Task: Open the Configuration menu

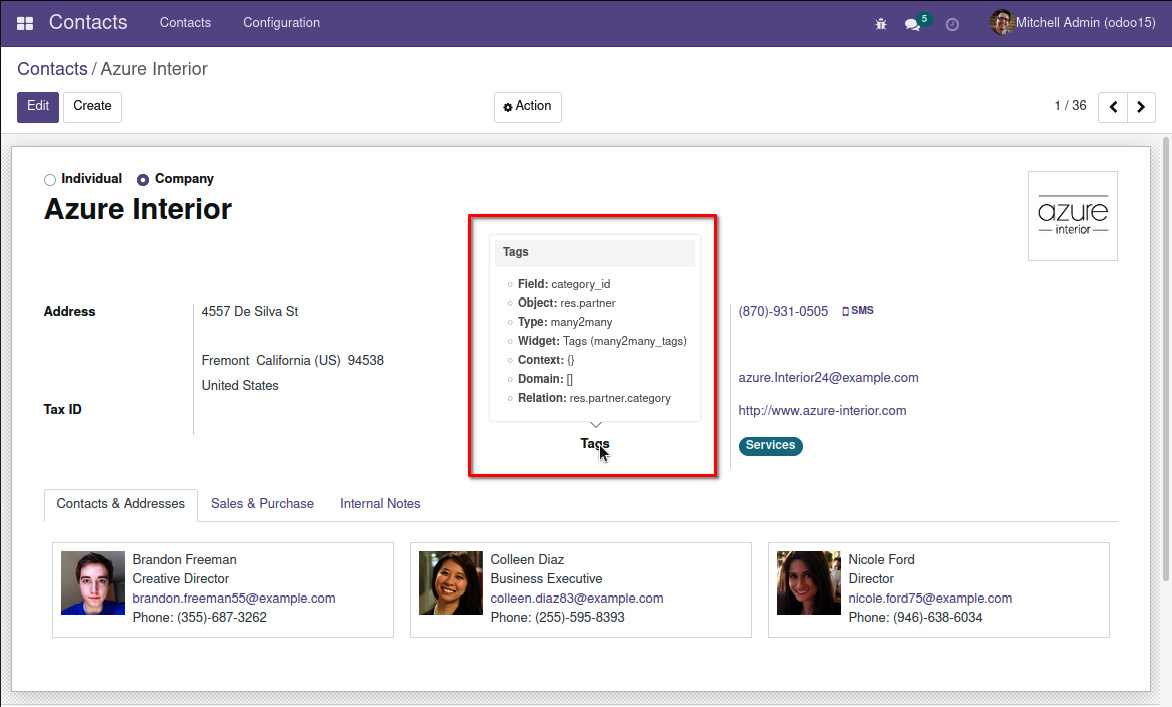Action: [x=281, y=22]
